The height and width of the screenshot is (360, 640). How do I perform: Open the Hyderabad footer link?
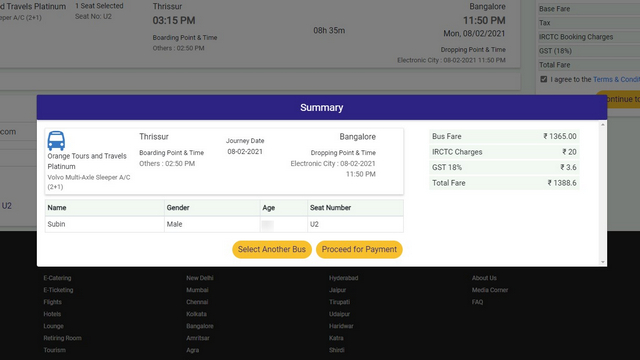pos(344,278)
